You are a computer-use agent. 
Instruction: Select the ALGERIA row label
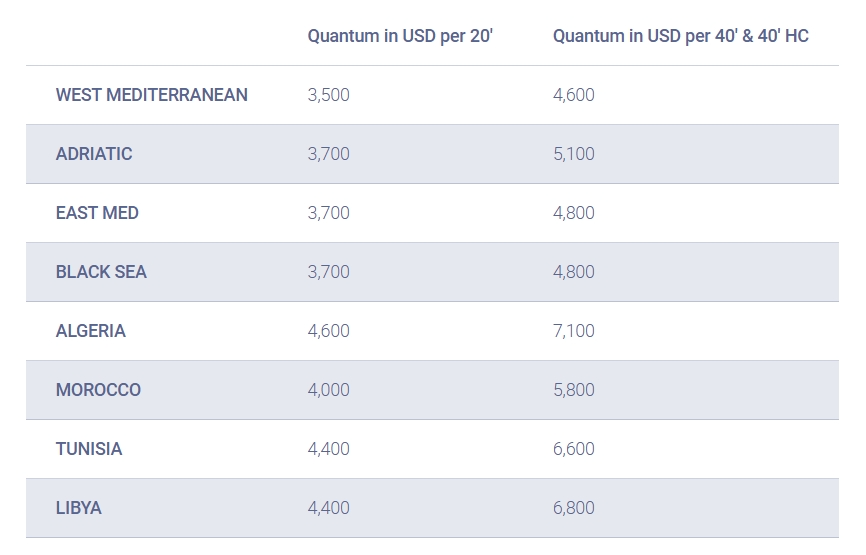[91, 331]
